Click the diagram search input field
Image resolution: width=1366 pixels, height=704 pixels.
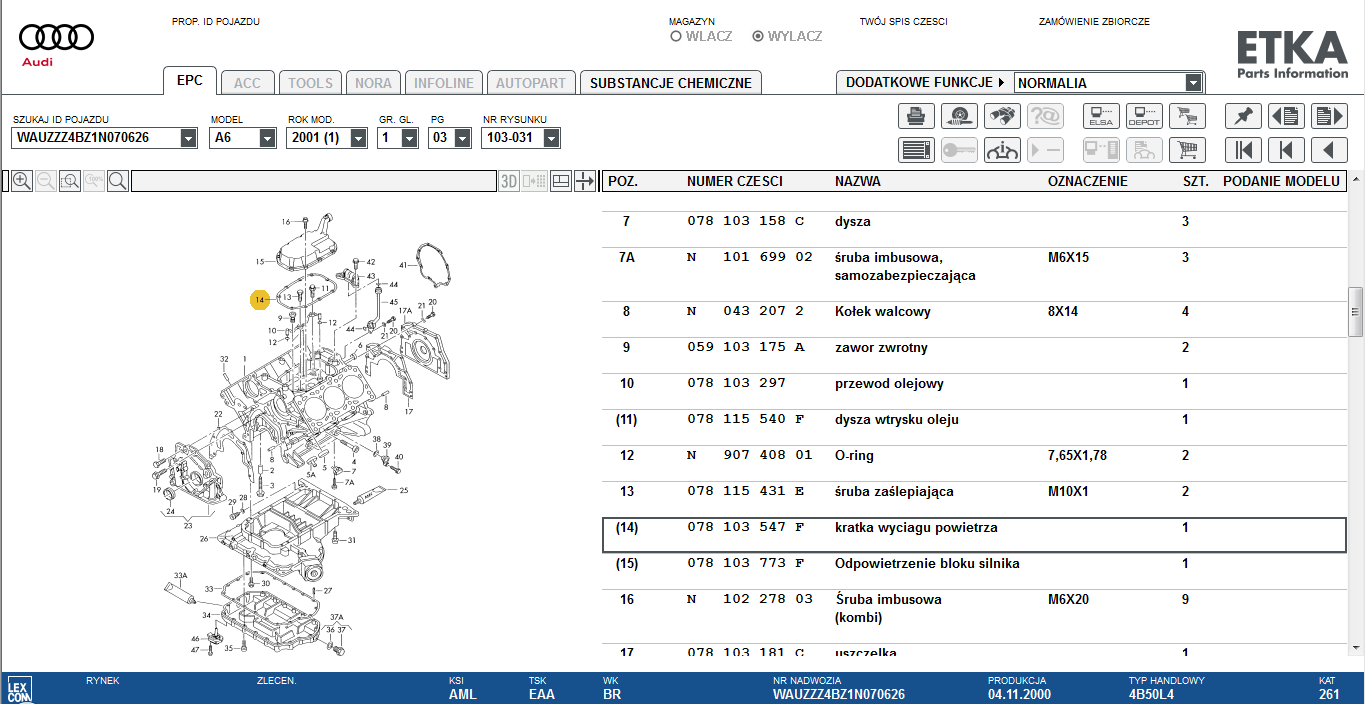point(314,181)
